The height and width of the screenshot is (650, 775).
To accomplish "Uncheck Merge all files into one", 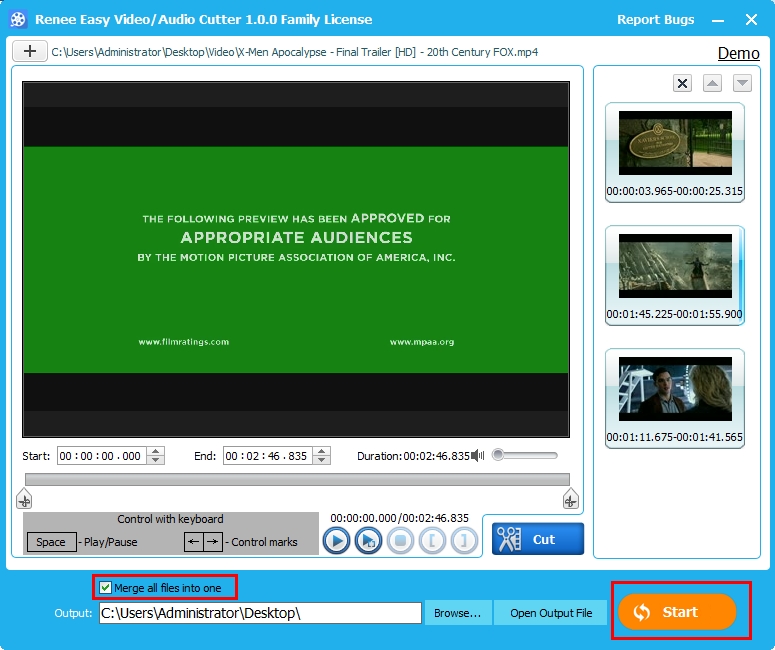I will pos(106,588).
